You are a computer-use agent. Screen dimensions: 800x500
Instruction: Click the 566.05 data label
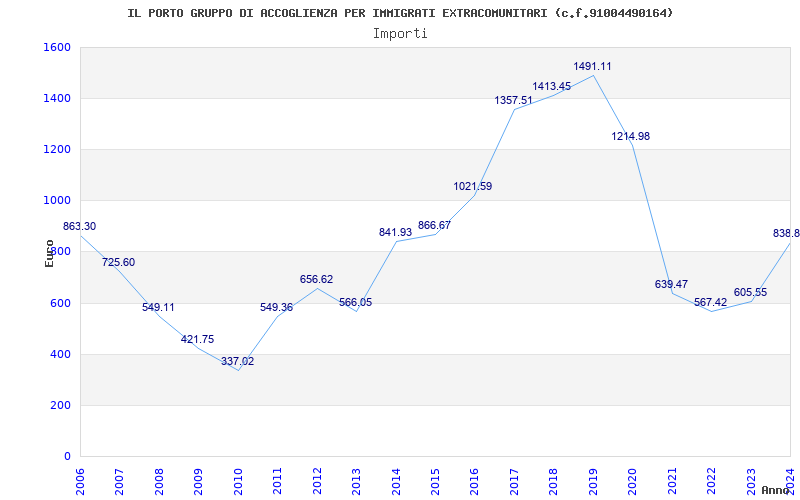[x=356, y=302]
